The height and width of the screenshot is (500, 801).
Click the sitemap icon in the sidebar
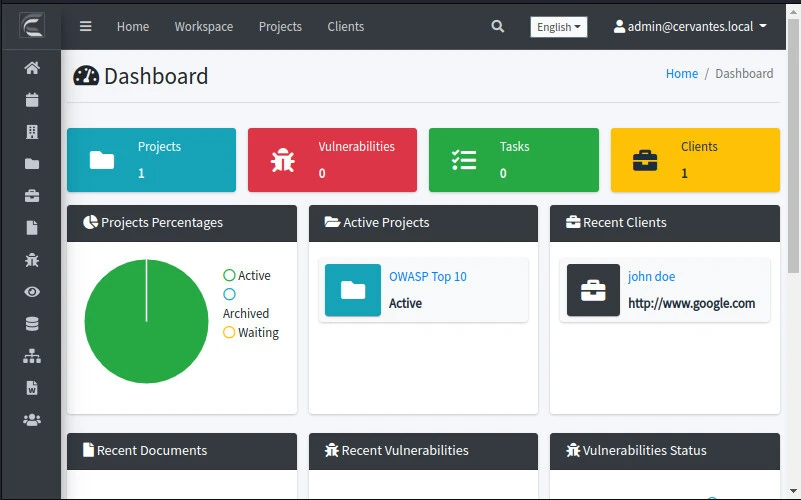coord(32,356)
